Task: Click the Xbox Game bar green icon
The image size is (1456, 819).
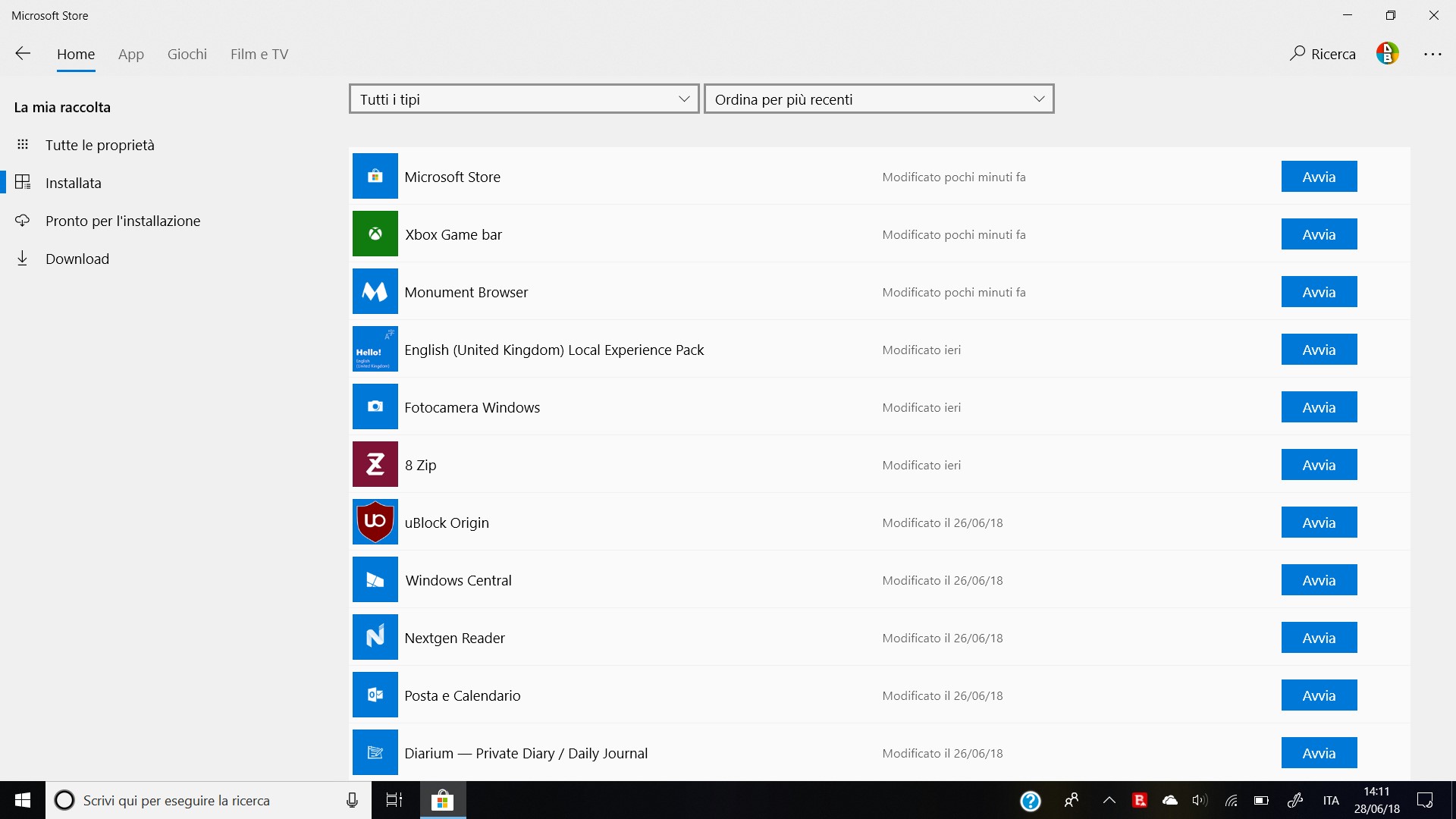Action: coord(375,234)
